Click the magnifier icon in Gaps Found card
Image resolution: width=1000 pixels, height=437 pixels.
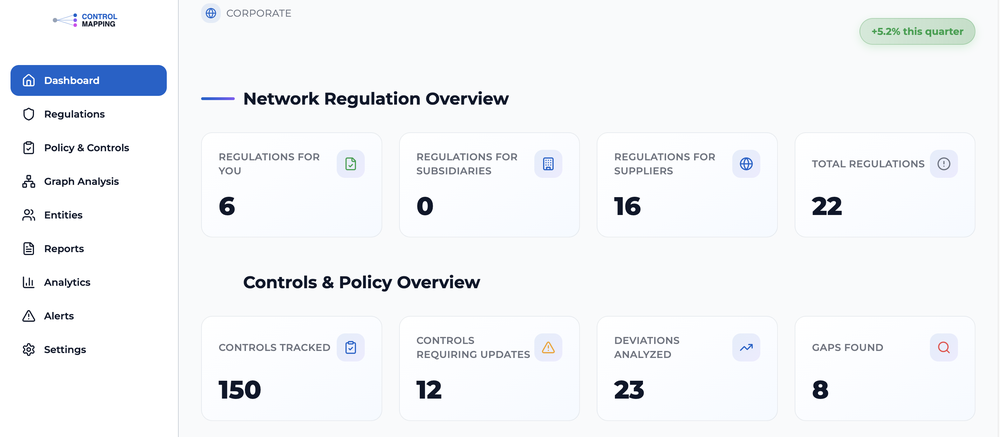944,347
